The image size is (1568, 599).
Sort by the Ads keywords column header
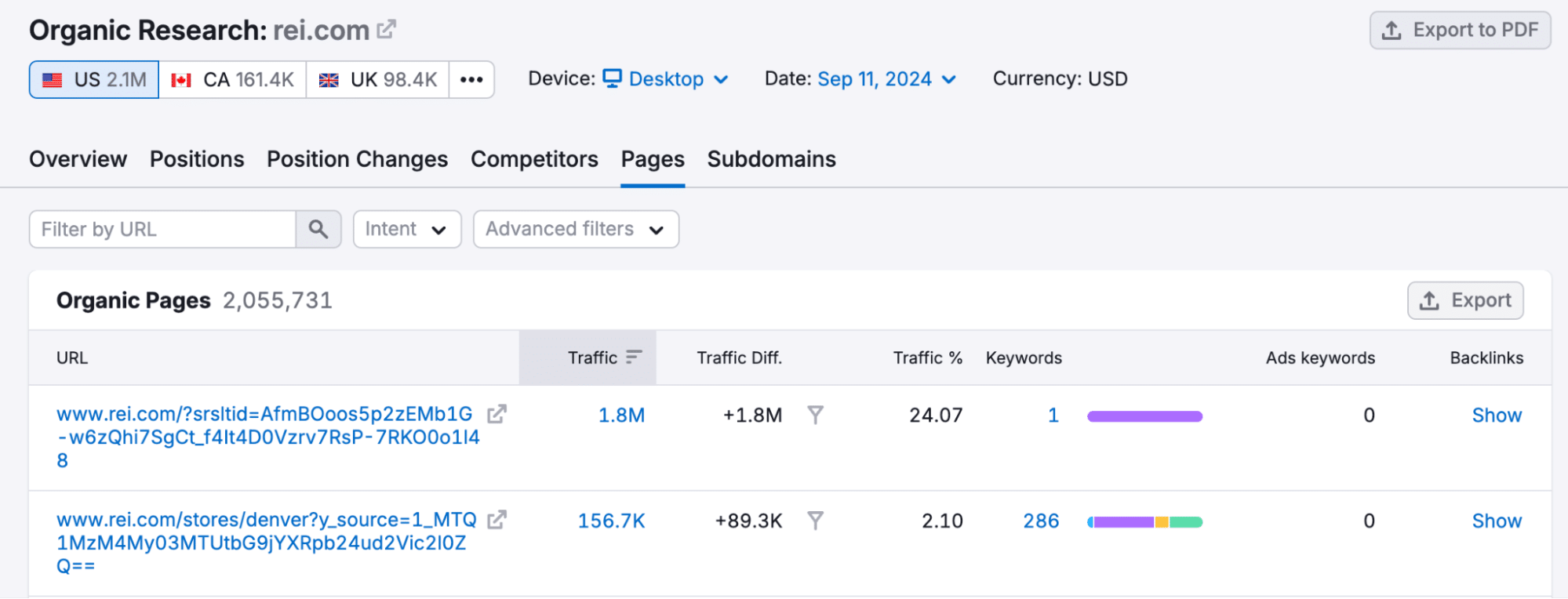[x=1320, y=358]
